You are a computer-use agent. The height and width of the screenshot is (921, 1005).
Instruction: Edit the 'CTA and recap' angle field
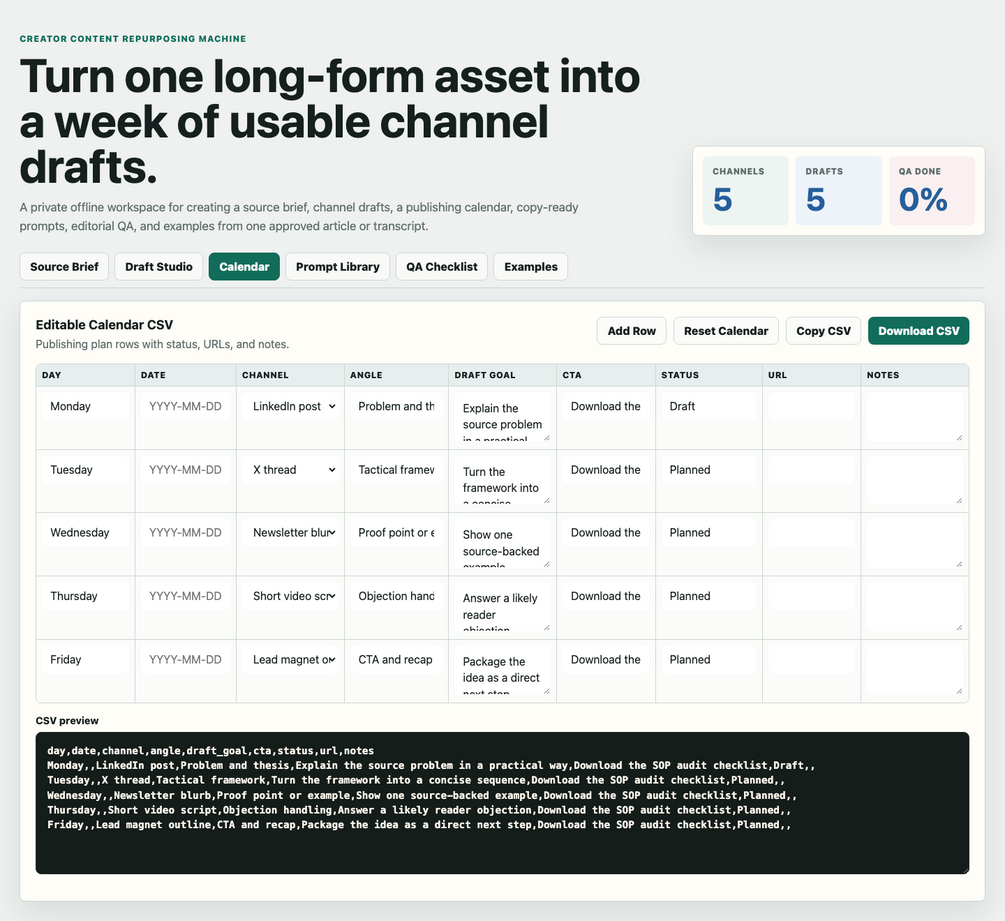pyautogui.click(x=396, y=660)
